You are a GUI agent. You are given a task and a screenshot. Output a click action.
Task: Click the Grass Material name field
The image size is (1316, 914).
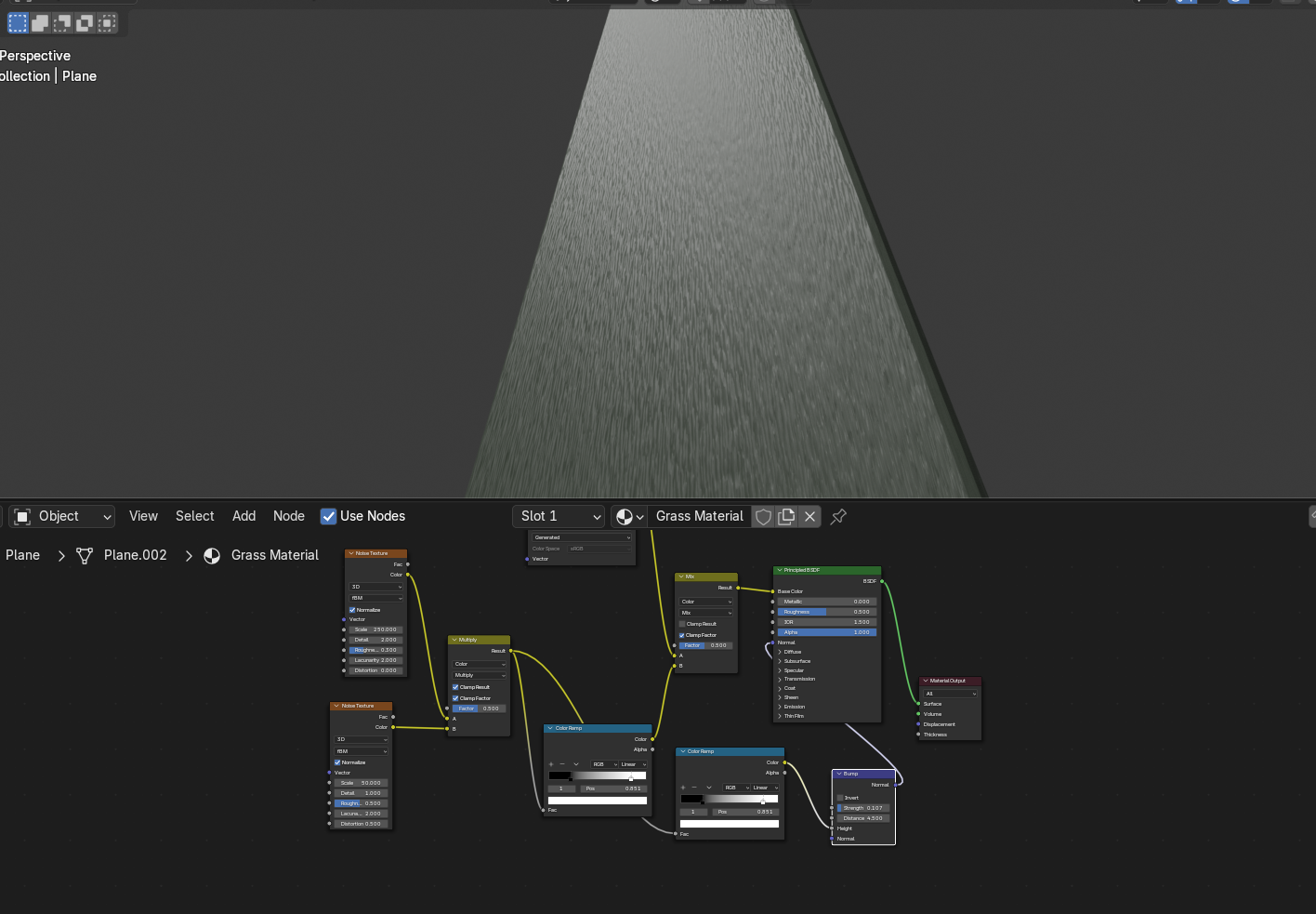(x=699, y=517)
